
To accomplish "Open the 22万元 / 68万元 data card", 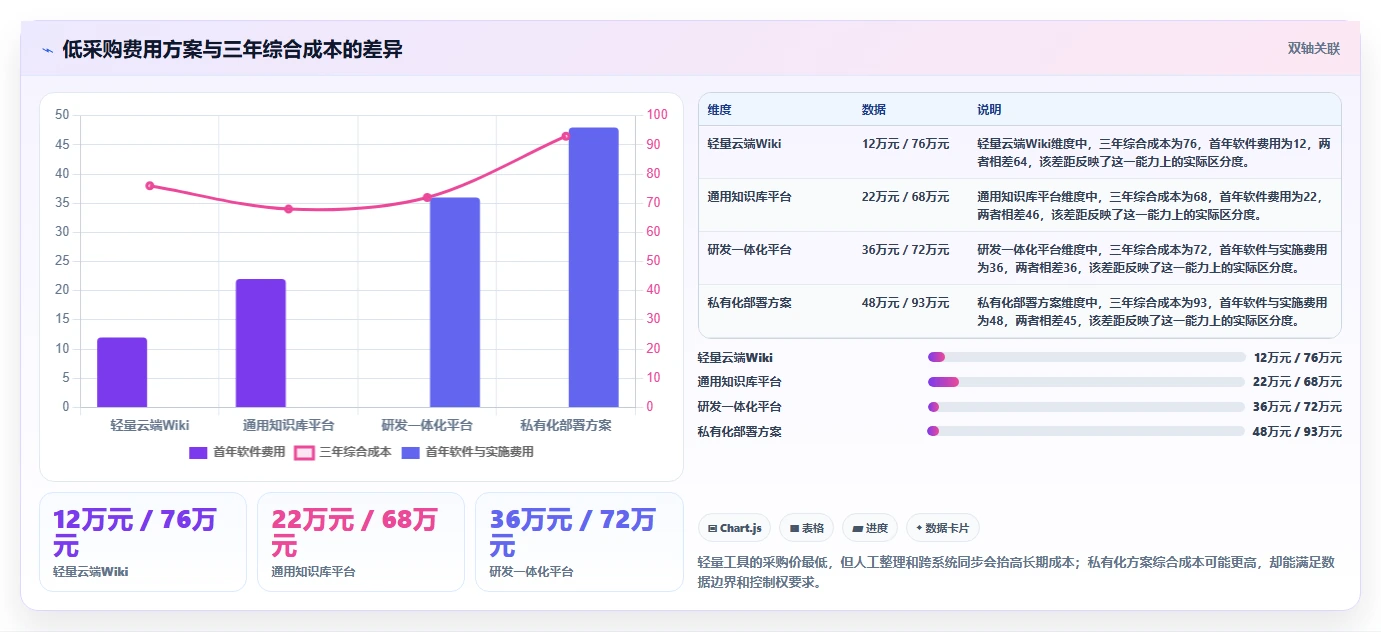I will click(x=361, y=542).
